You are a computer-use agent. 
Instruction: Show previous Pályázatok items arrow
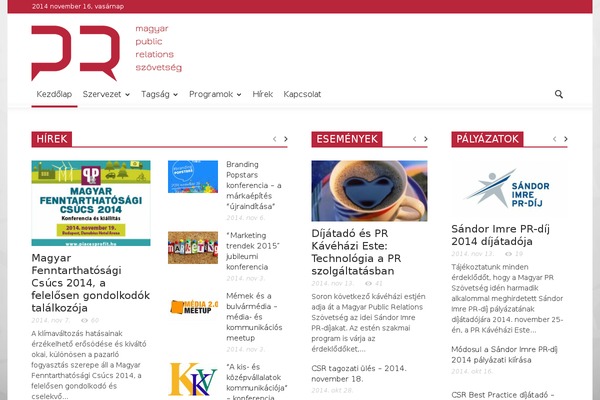coord(554,139)
